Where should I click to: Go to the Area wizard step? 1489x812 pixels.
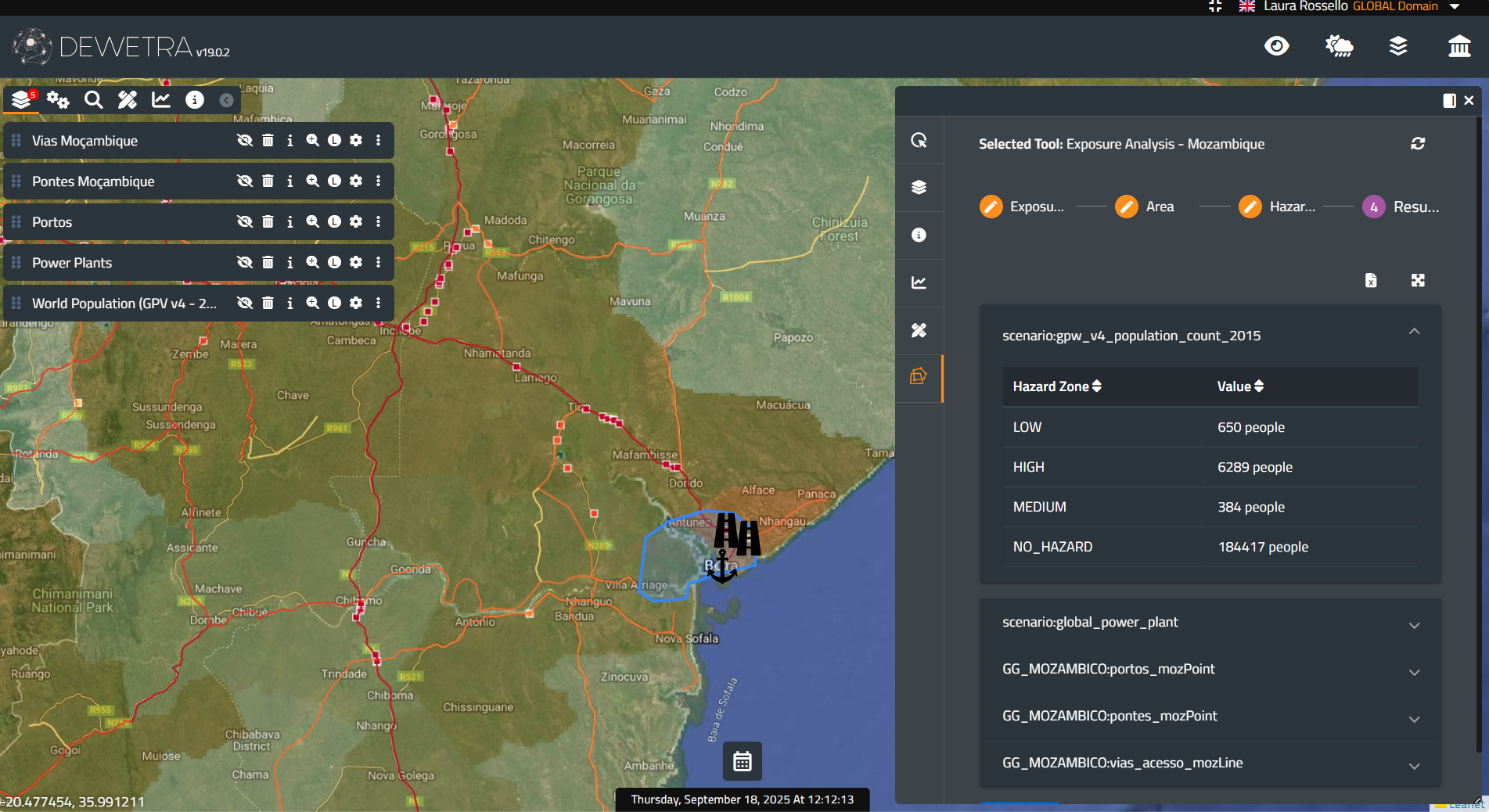(1127, 207)
